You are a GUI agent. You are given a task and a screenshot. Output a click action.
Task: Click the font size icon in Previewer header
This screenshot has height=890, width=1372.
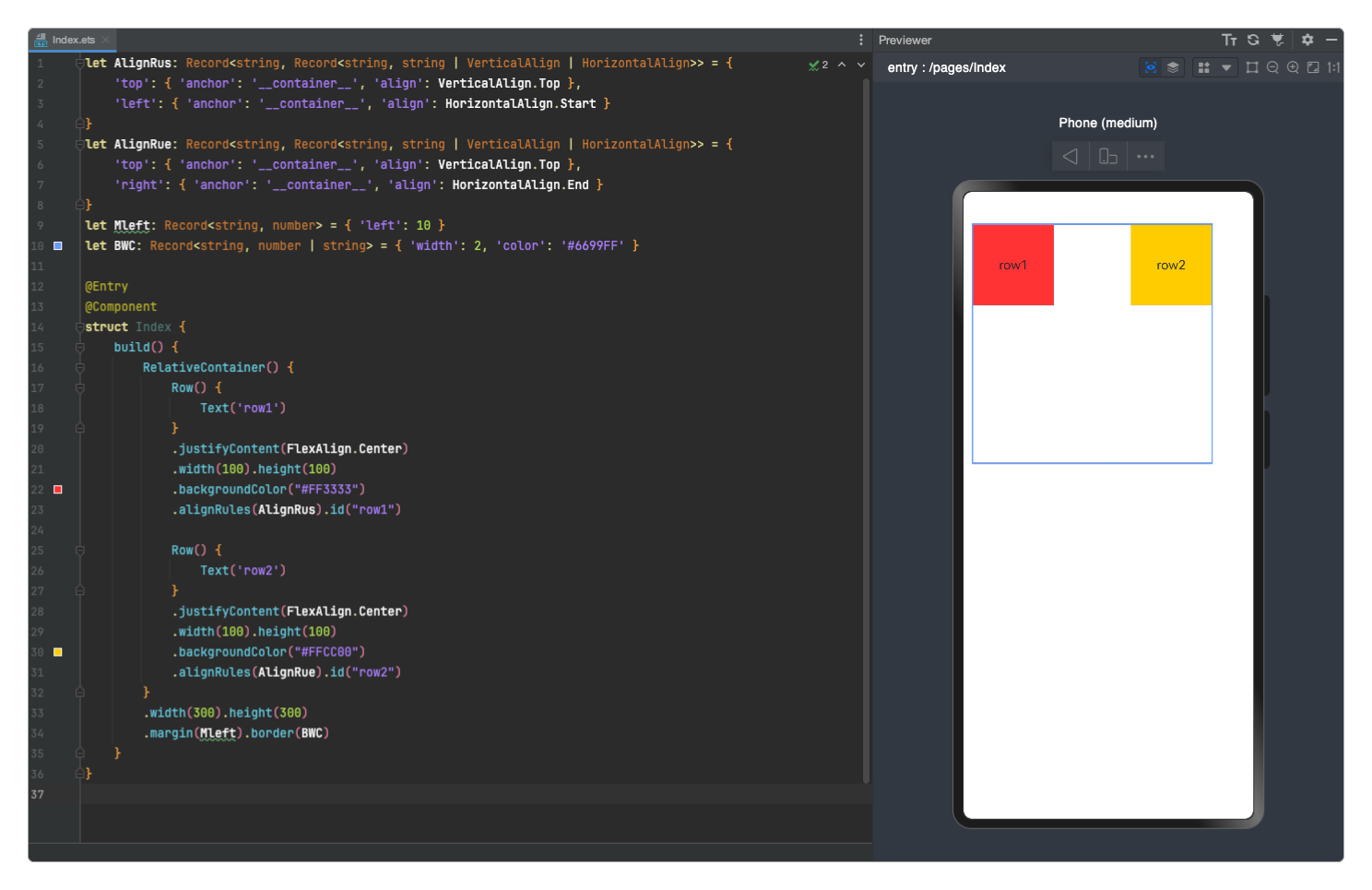(x=1229, y=40)
